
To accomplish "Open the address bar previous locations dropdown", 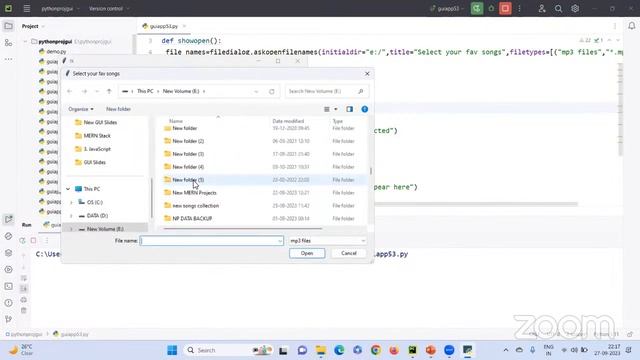I will [256, 91].
